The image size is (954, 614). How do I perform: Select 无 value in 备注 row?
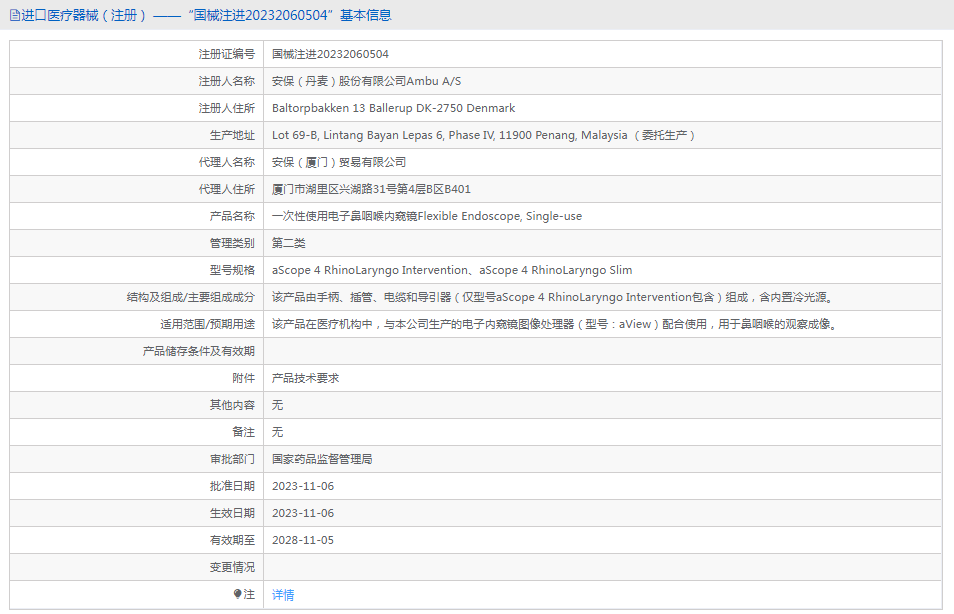point(277,432)
